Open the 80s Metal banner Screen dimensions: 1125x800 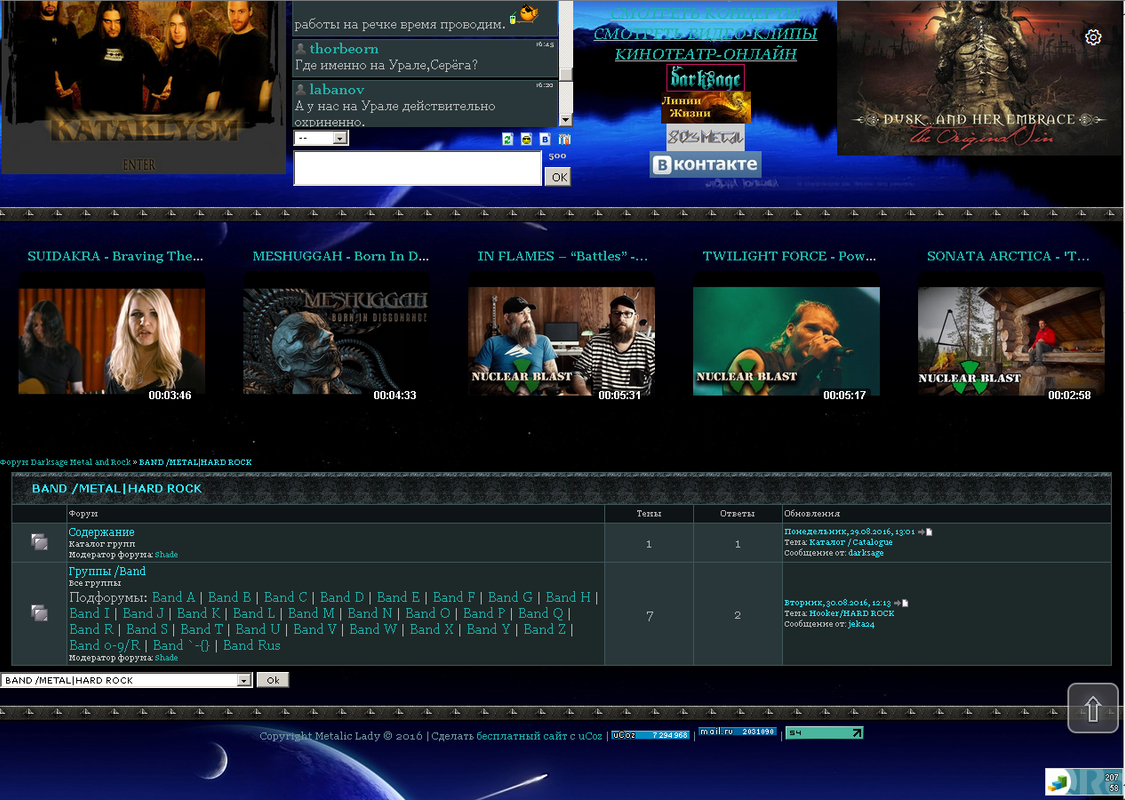coord(706,136)
